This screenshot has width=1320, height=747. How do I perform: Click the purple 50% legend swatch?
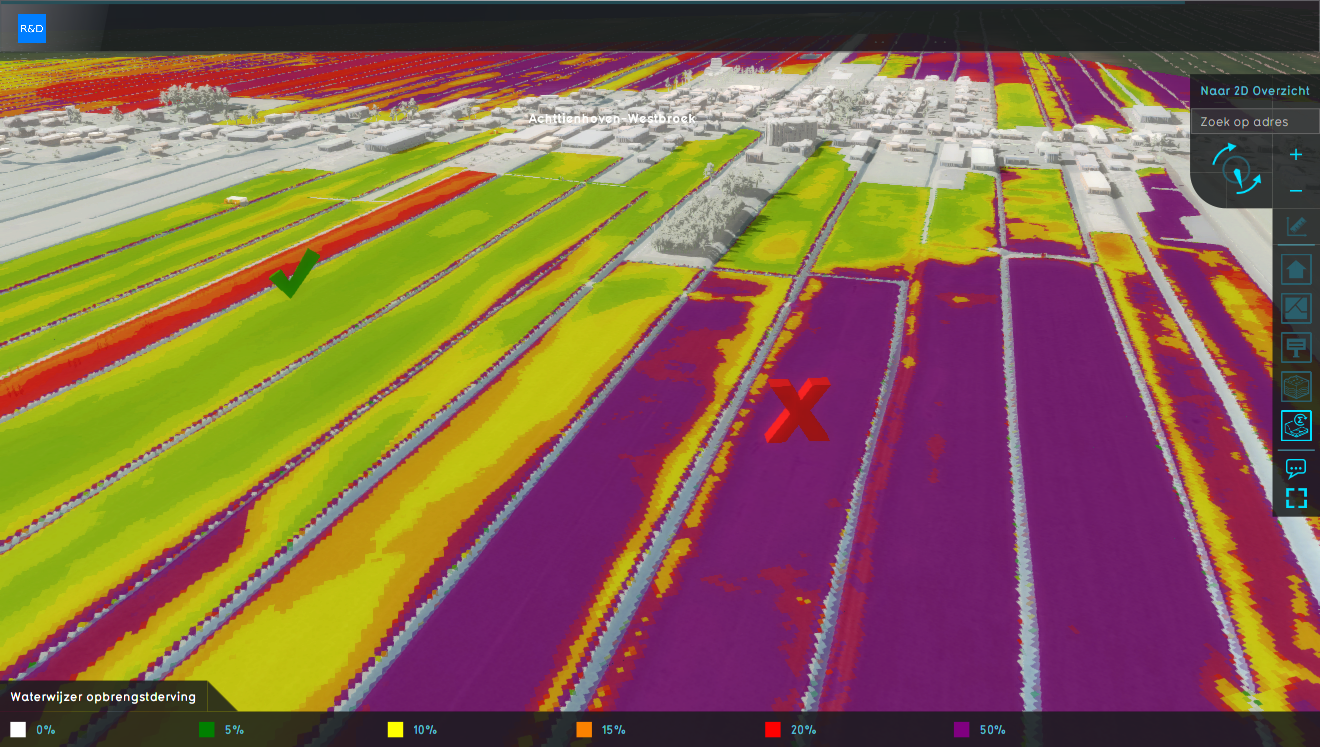point(961,730)
